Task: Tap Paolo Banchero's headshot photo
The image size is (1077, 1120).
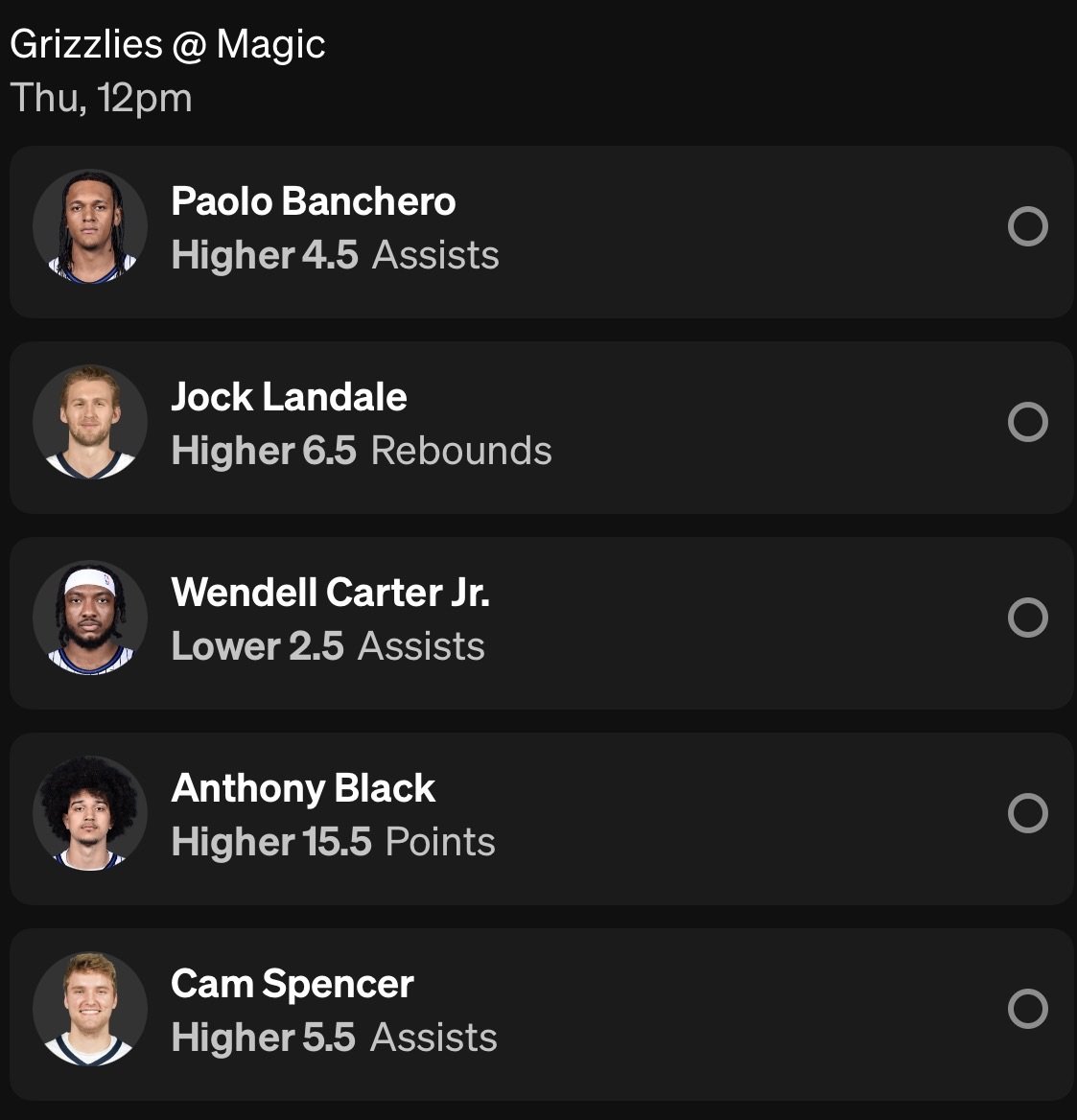Action: [90, 227]
